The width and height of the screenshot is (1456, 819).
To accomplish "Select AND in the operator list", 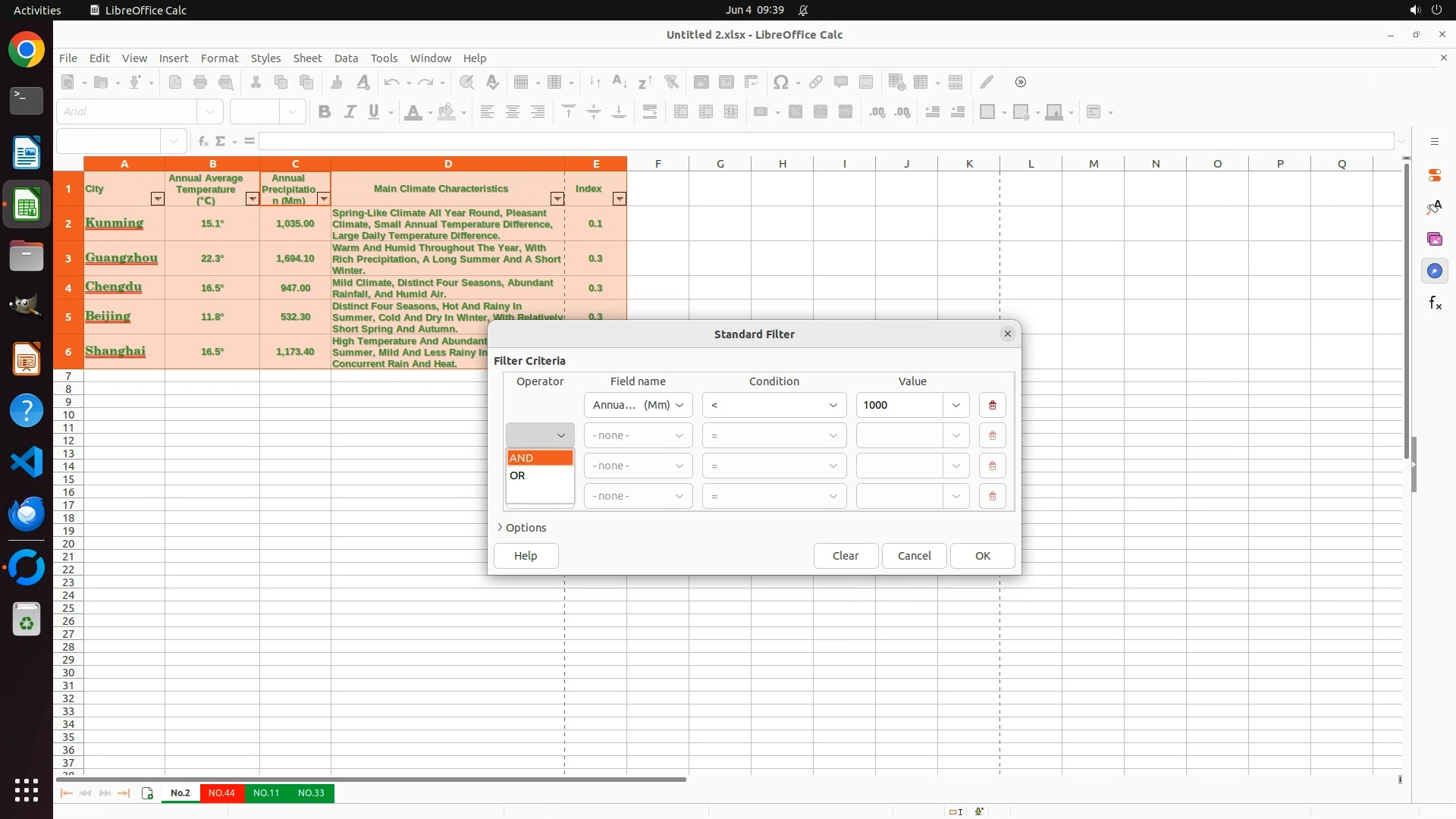I will (539, 458).
